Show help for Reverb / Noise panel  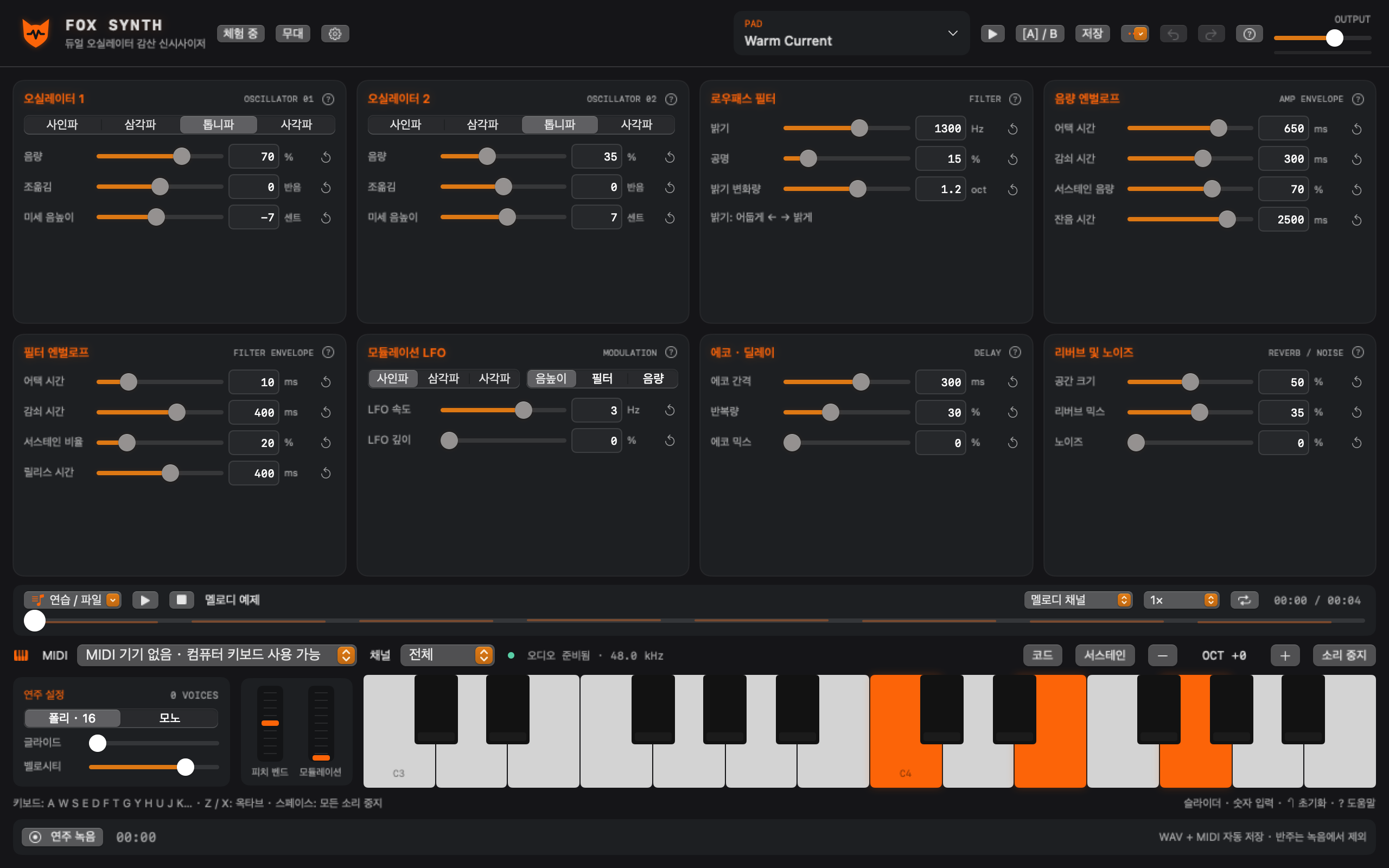point(1358,352)
